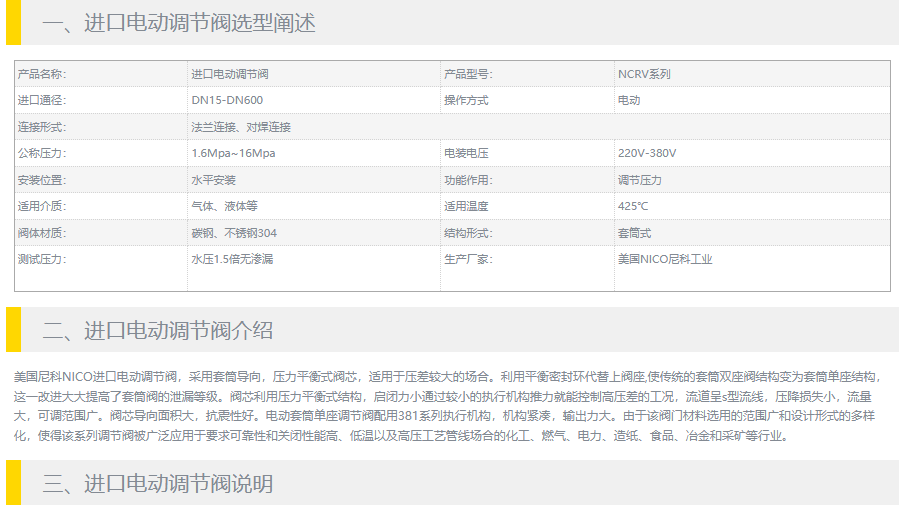Click the 425℃ temperature value

click(x=633, y=206)
